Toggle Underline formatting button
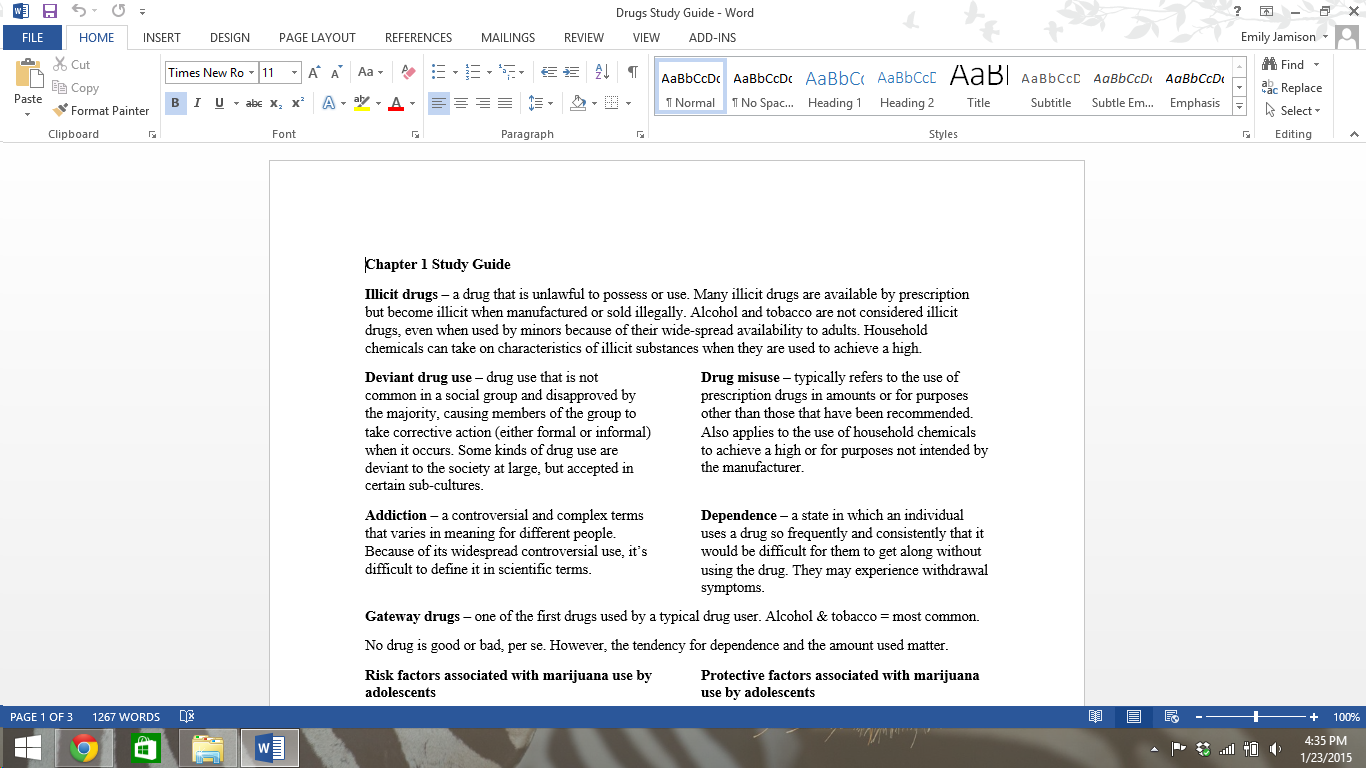1366x768 pixels. point(219,103)
